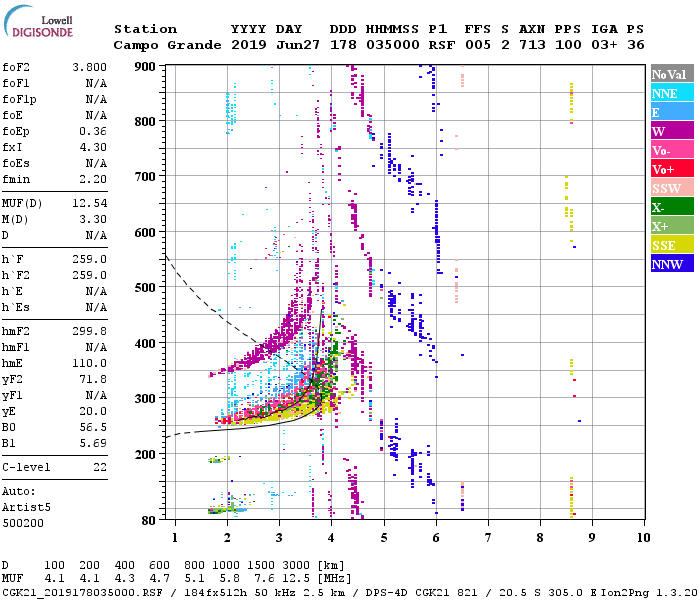
Task: Click the hmF2 value 299.8
Action: pyautogui.click(x=89, y=332)
